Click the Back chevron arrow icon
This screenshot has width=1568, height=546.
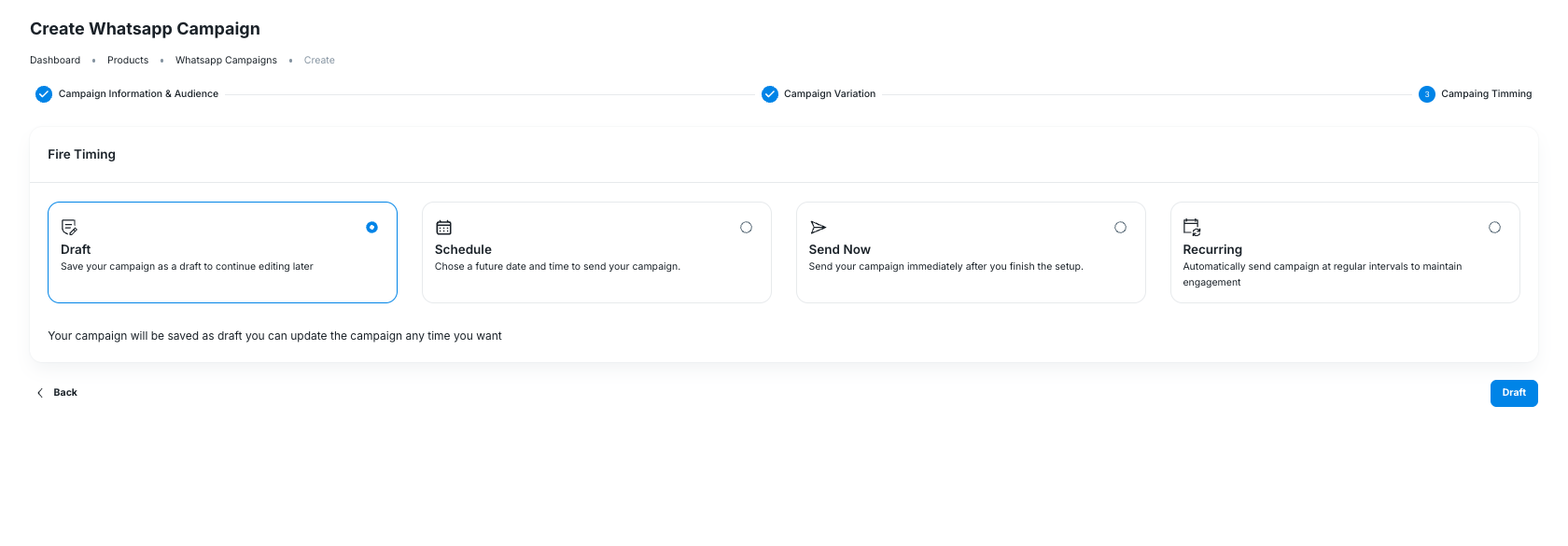pos(40,393)
